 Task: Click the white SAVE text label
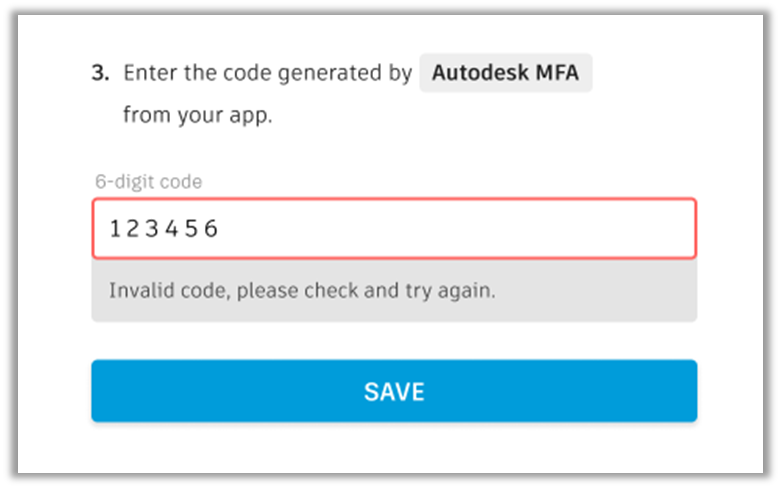[x=393, y=391]
